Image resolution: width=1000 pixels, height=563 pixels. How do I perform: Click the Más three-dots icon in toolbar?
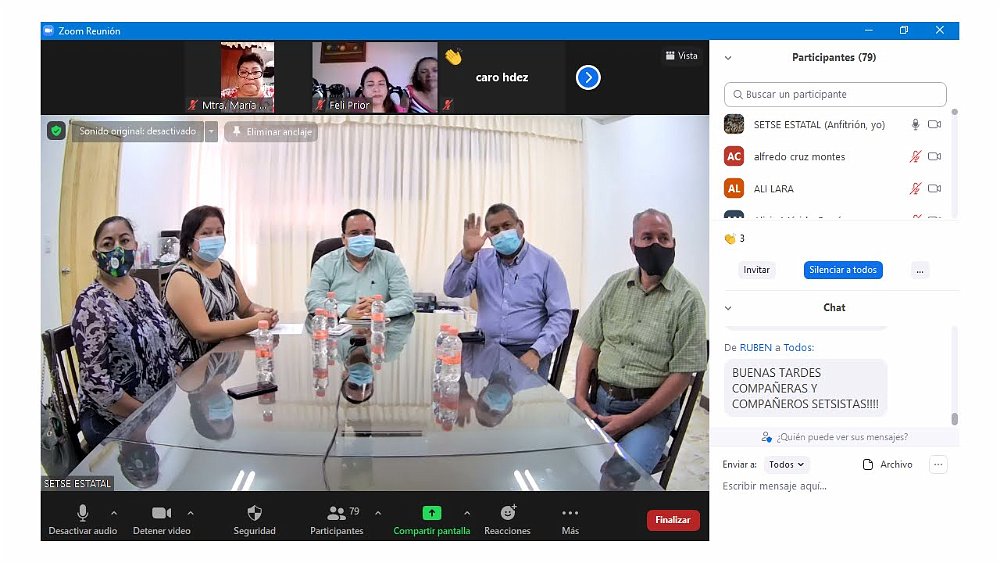point(570,512)
